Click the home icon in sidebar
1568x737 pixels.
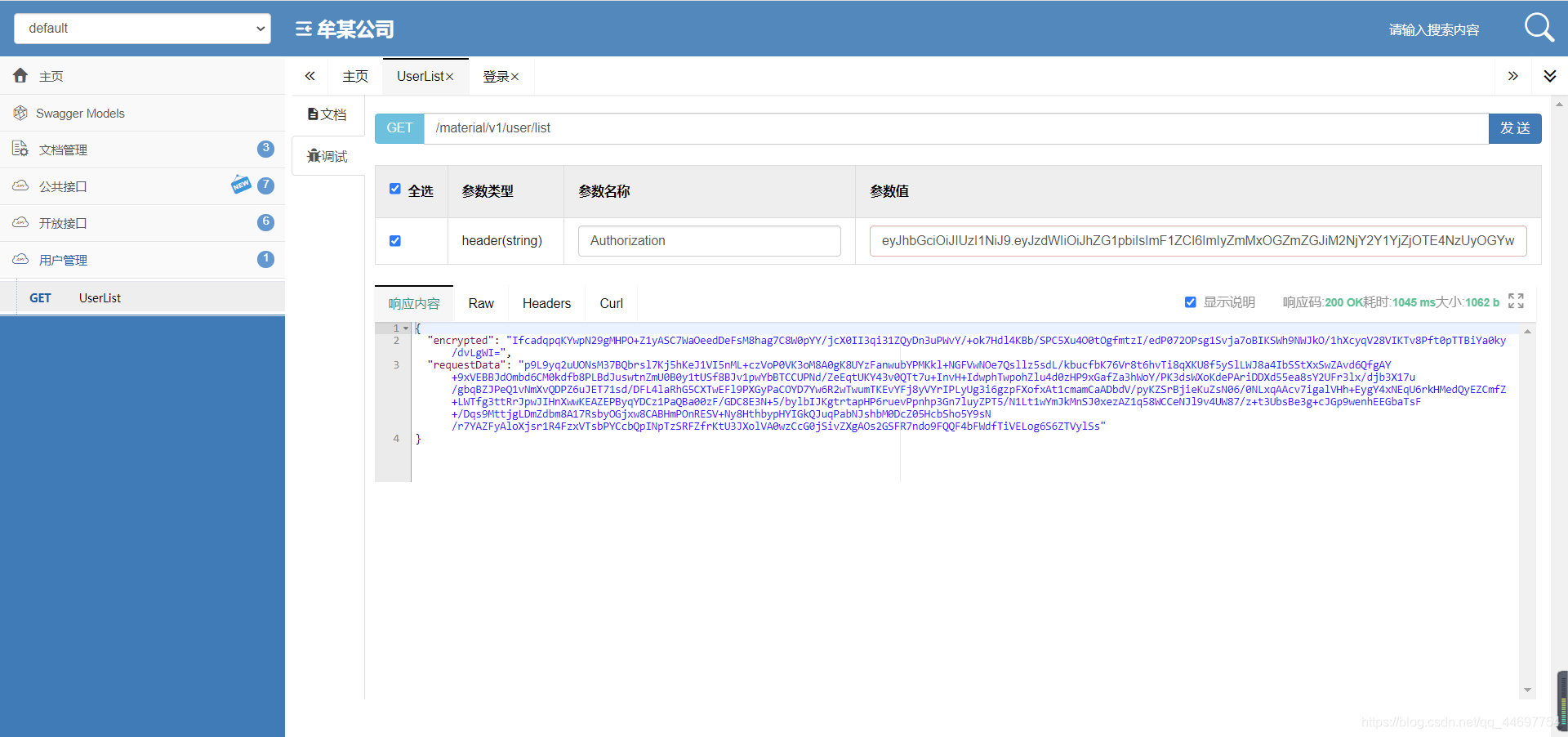tap(20, 75)
